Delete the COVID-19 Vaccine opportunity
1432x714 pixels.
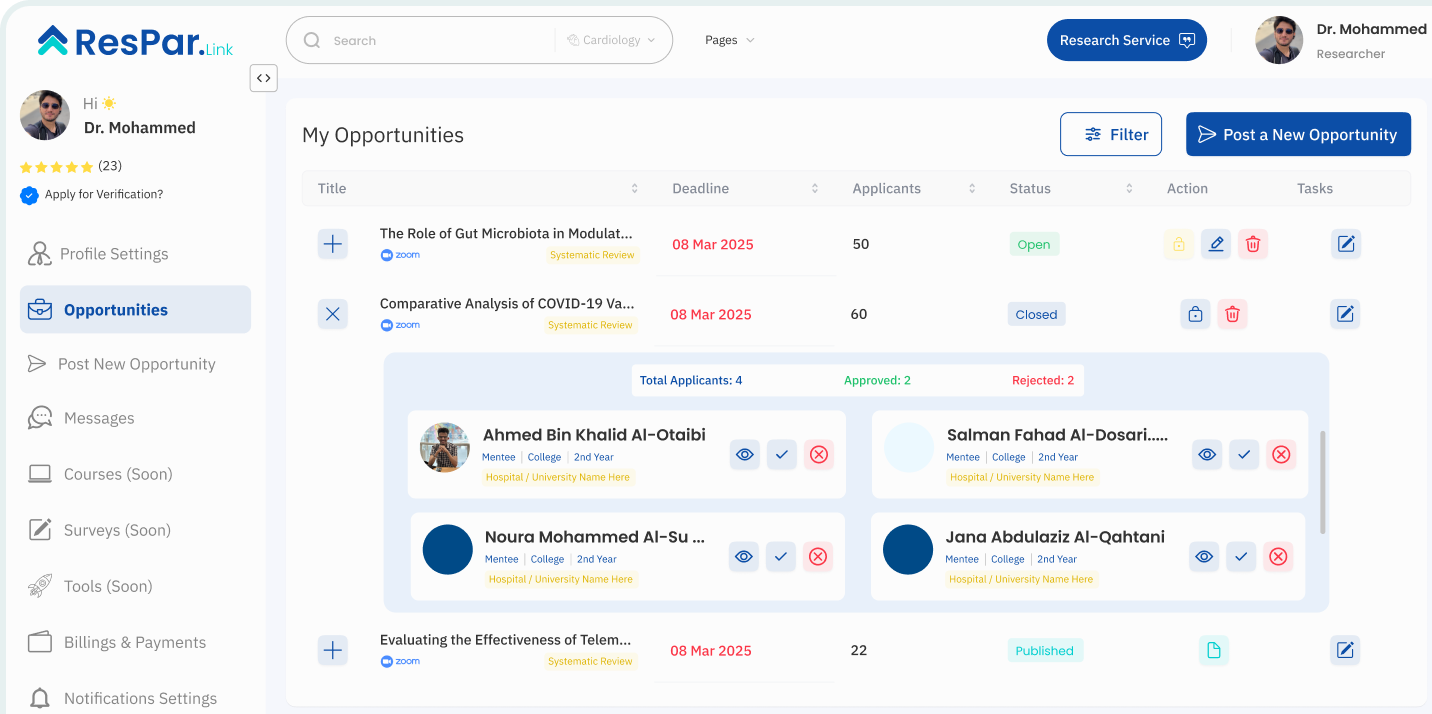coord(1232,314)
